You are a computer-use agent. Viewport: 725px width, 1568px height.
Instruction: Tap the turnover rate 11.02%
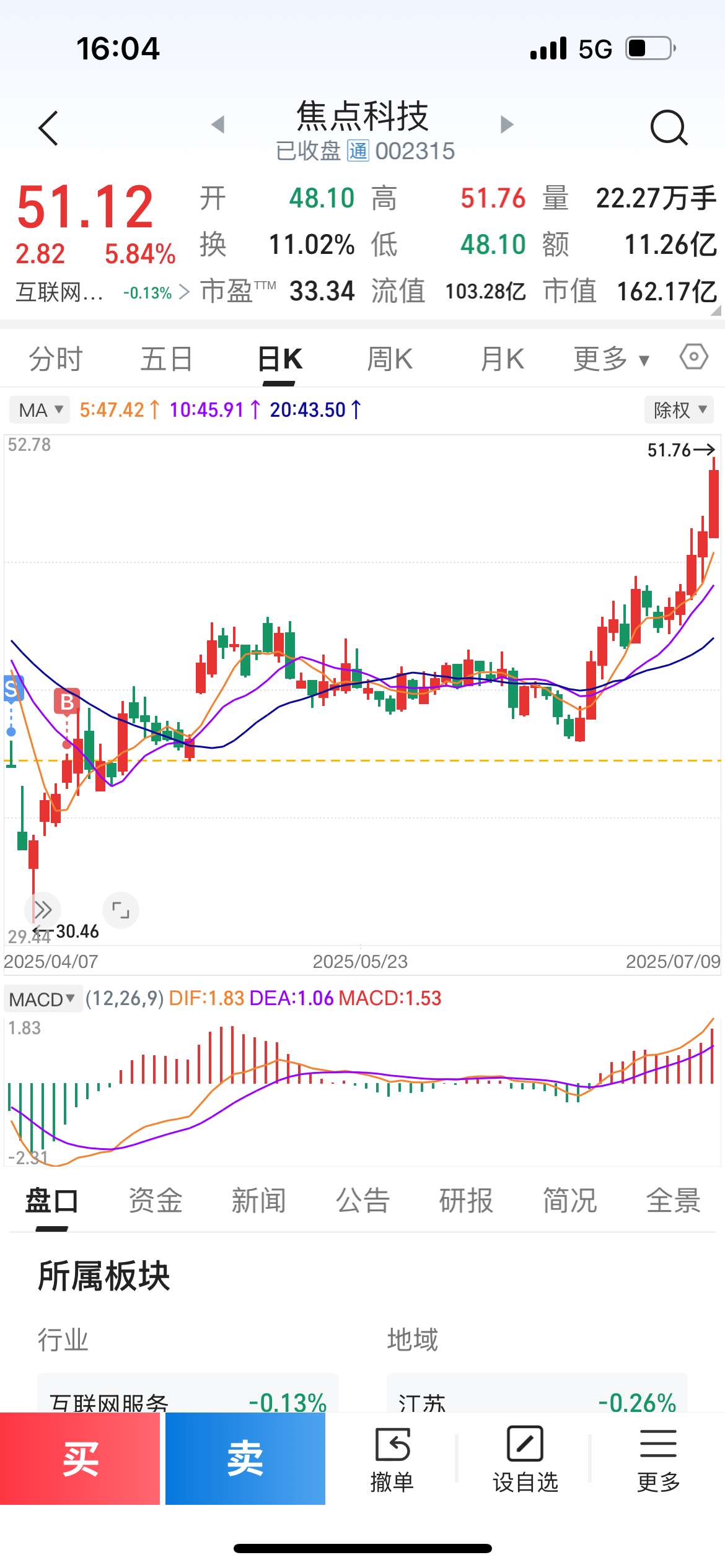(312, 245)
